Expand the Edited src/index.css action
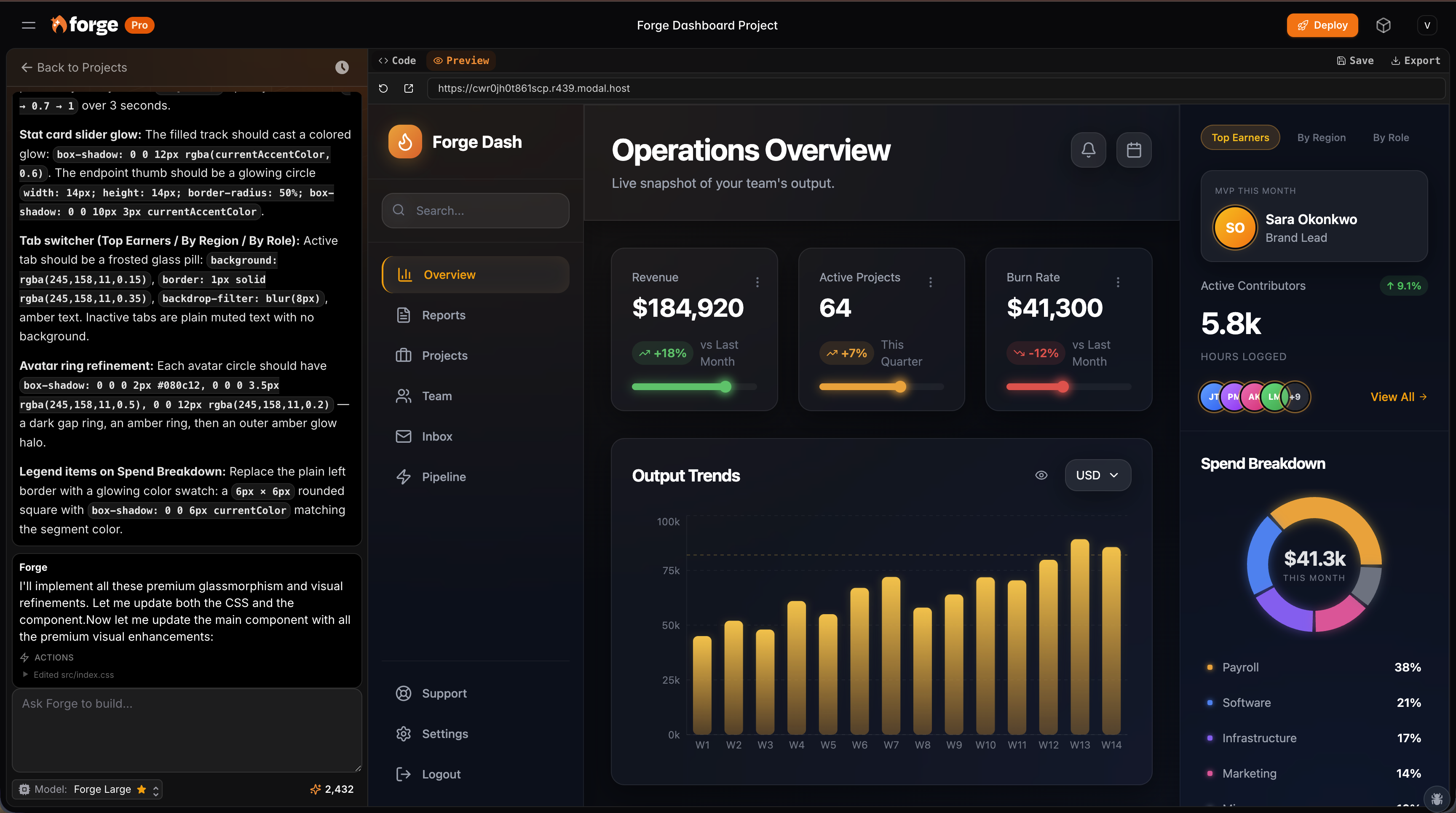 pyautogui.click(x=68, y=674)
